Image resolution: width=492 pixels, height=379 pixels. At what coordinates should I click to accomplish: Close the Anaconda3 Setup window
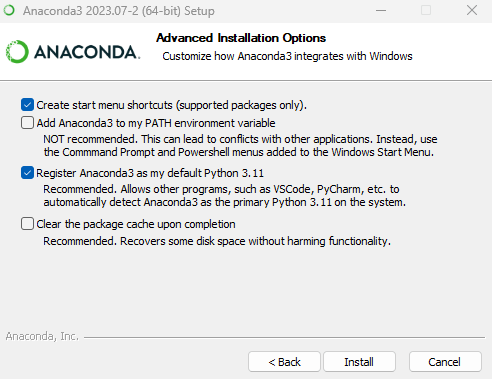[472, 10]
